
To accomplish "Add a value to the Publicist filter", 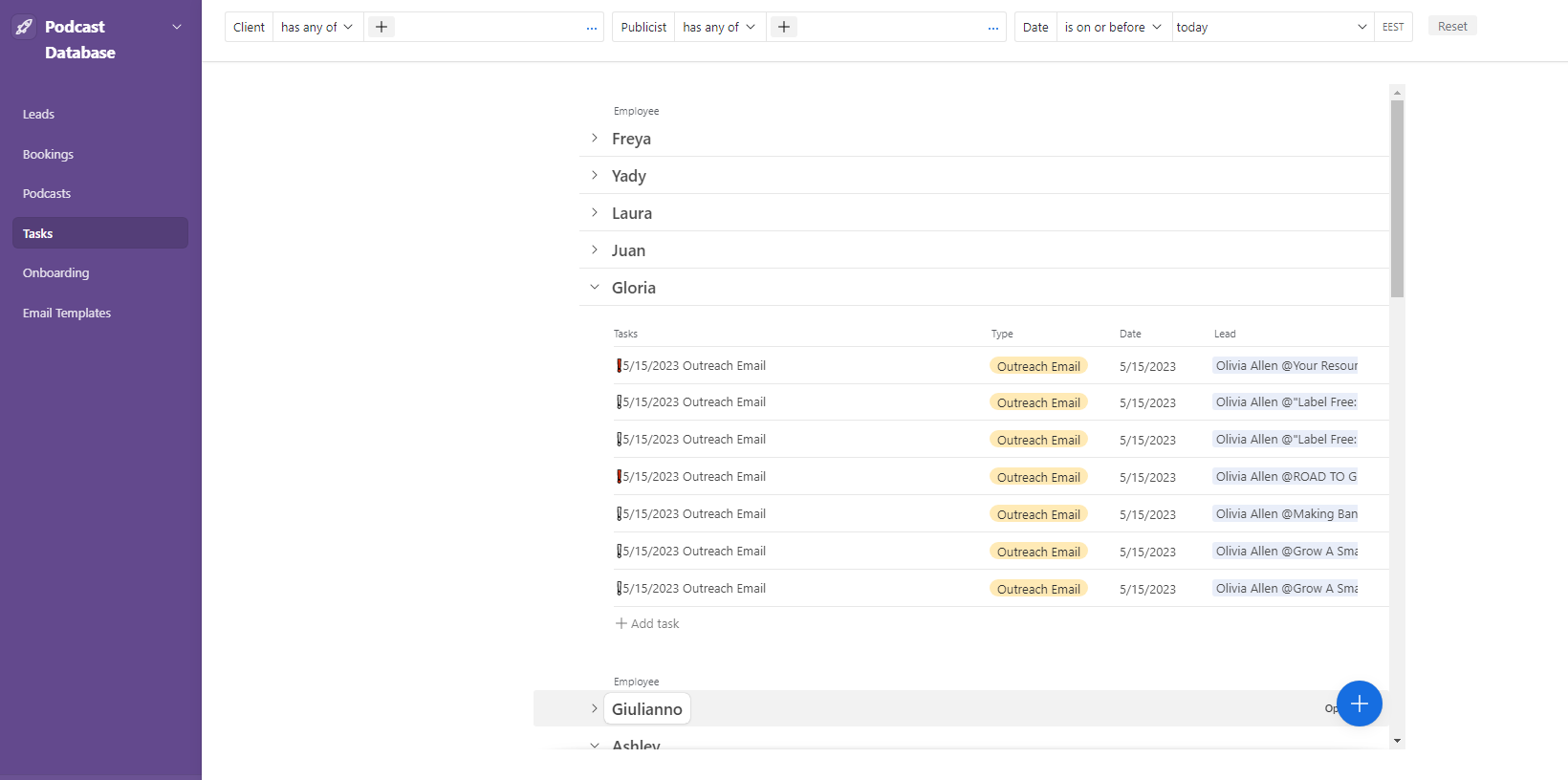I will coord(784,27).
